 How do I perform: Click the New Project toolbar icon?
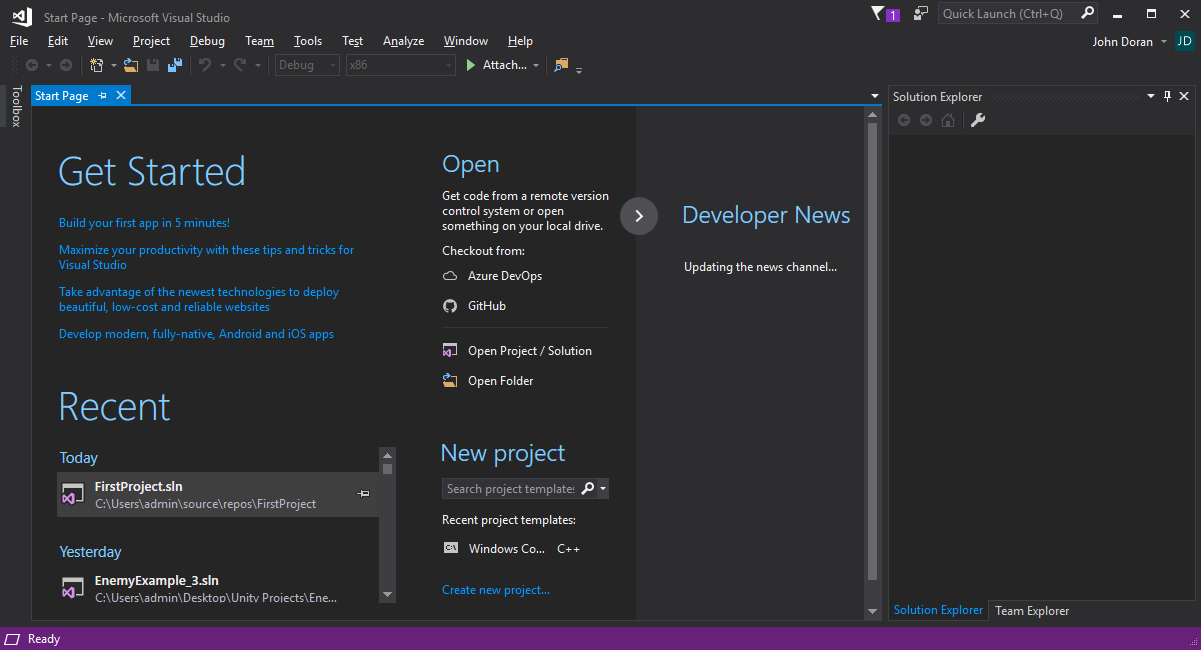coord(97,65)
